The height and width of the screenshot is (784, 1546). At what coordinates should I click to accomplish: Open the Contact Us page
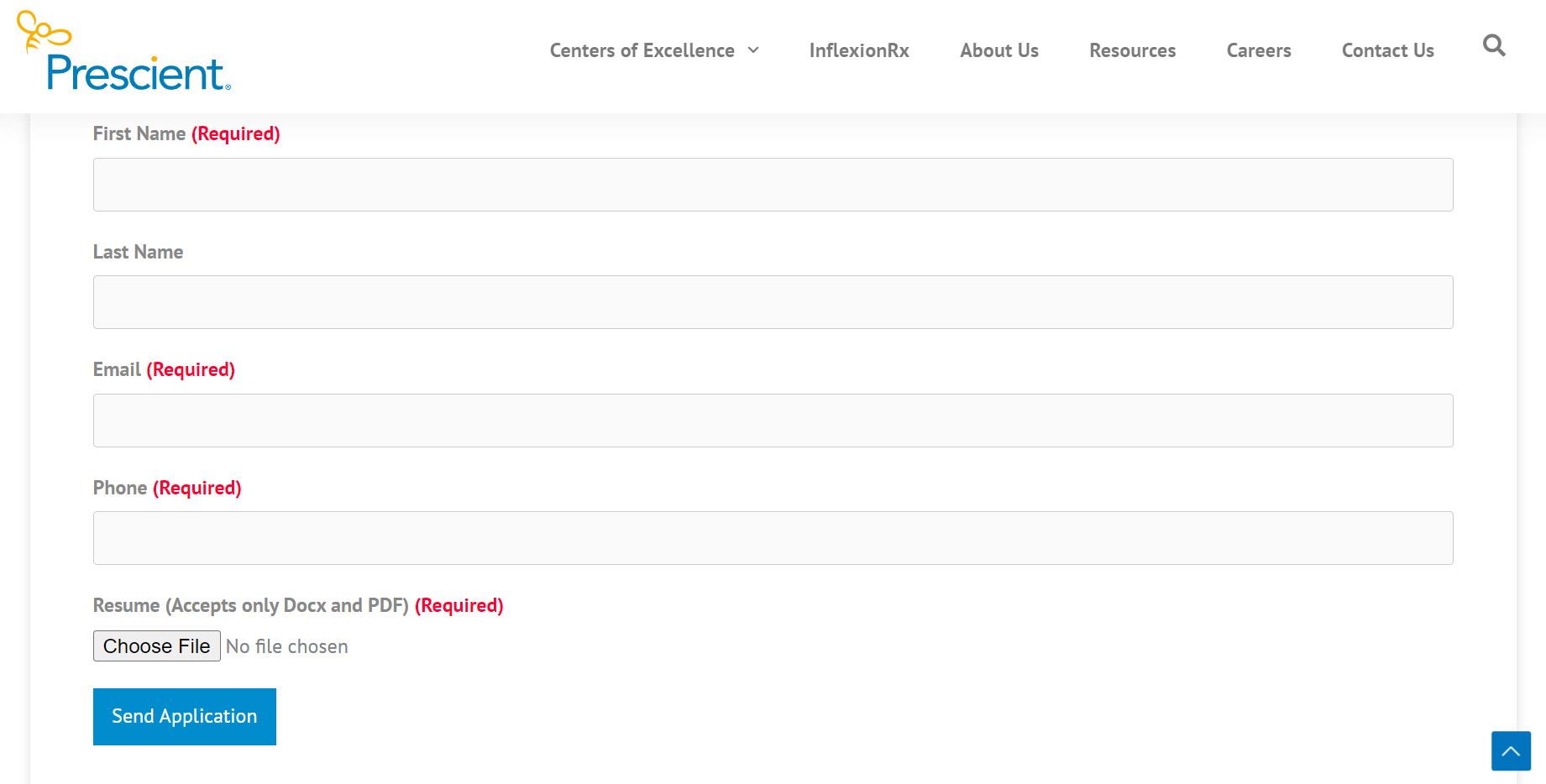pyautogui.click(x=1387, y=50)
